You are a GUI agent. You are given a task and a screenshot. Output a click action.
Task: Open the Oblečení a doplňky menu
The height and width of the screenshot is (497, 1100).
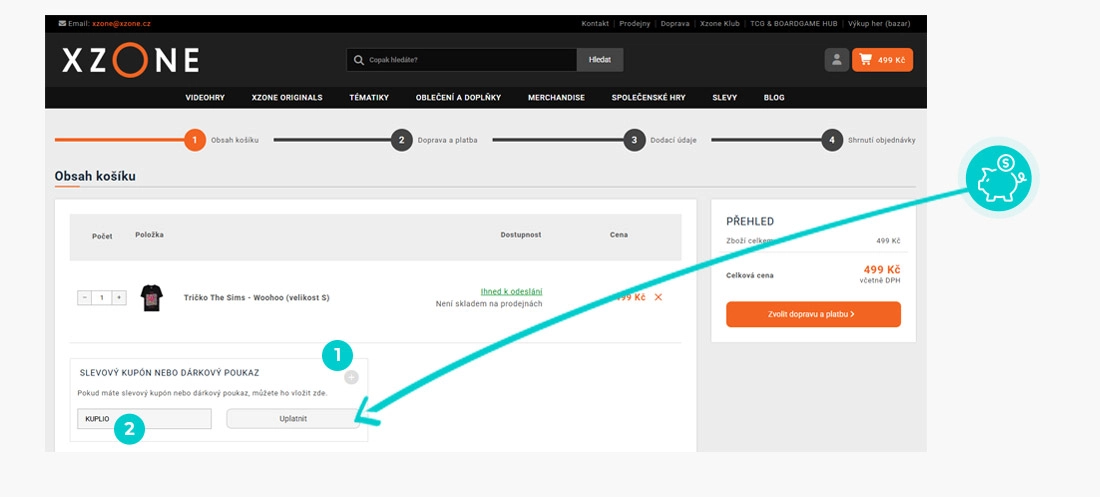click(x=458, y=97)
